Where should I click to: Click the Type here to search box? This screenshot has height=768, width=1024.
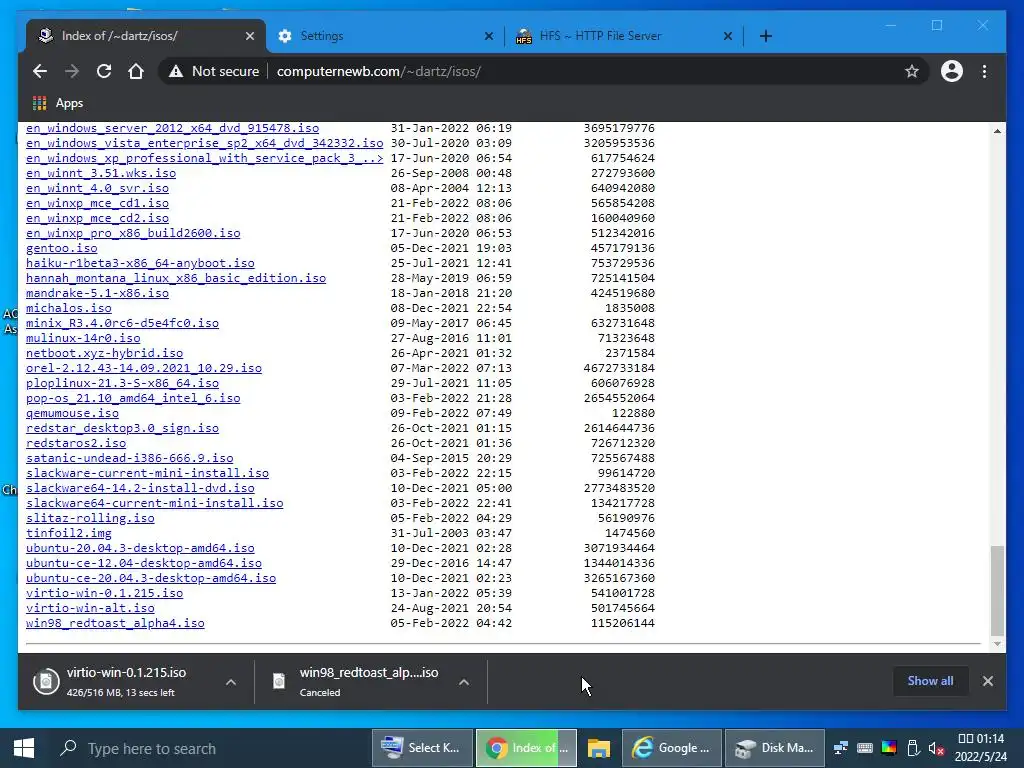point(209,748)
